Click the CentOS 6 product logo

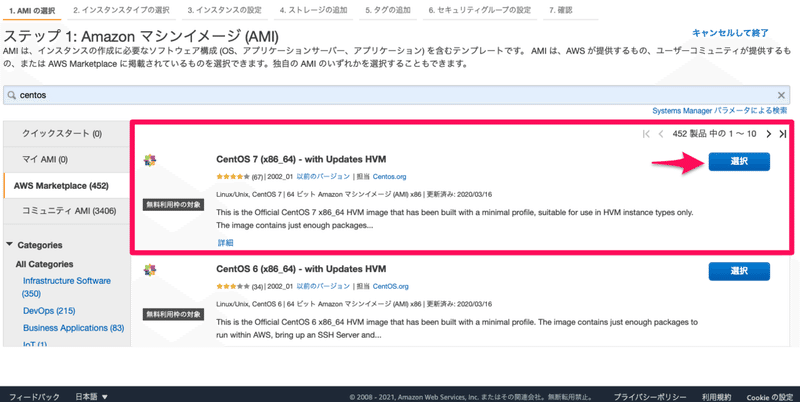pos(149,270)
